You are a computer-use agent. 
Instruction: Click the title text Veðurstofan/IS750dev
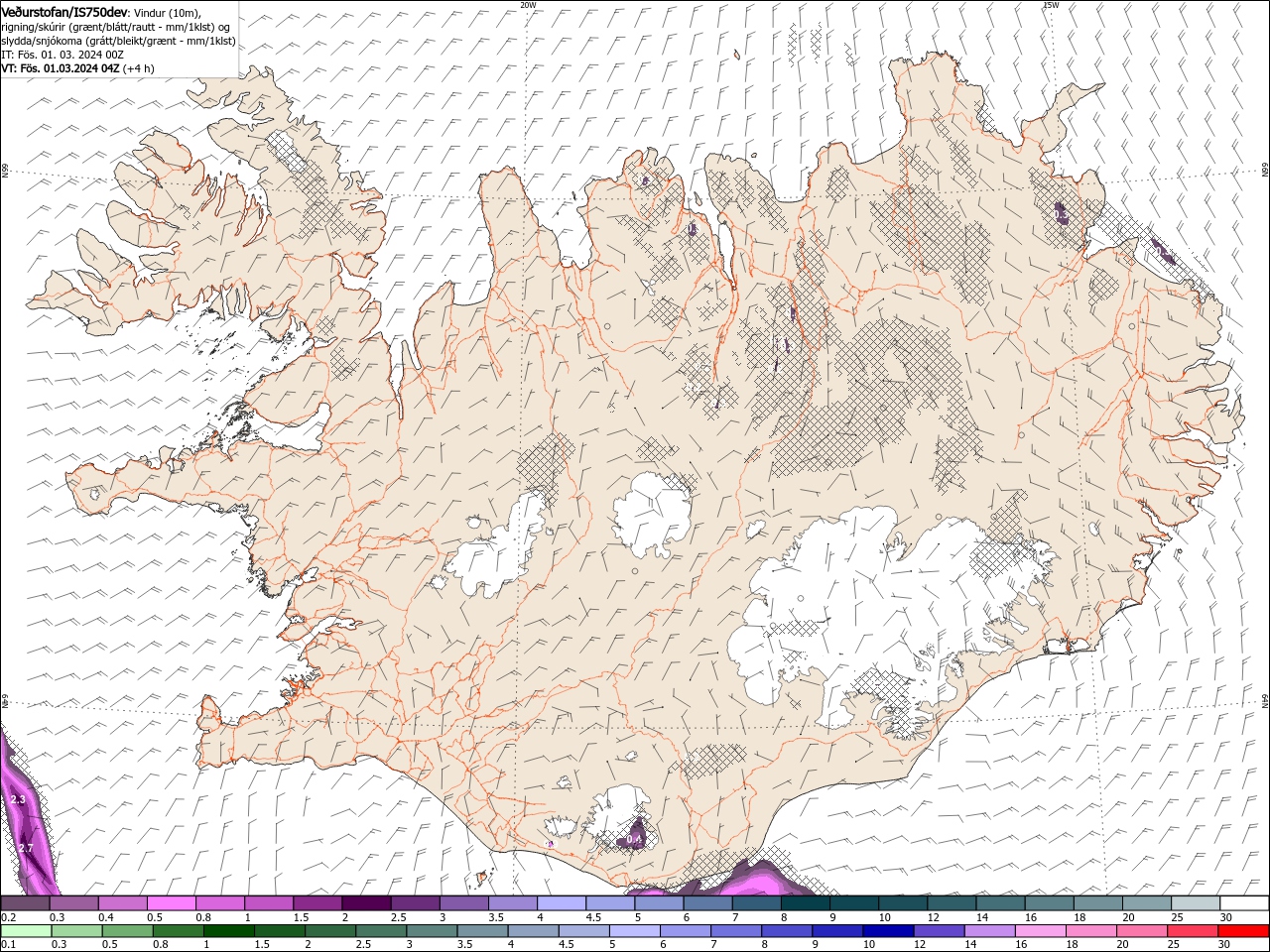(x=64, y=11)
